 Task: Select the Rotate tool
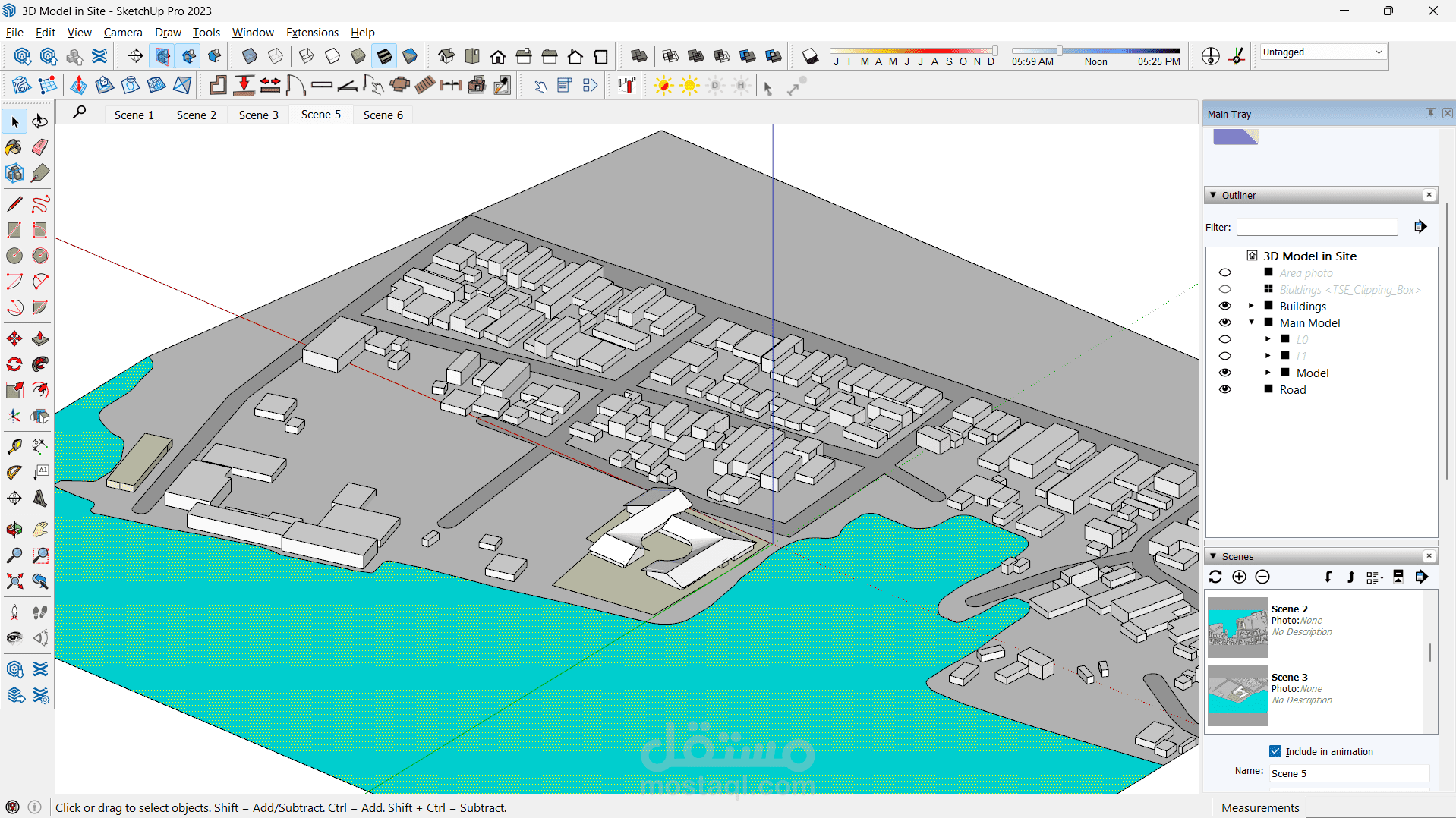(14, 364)
